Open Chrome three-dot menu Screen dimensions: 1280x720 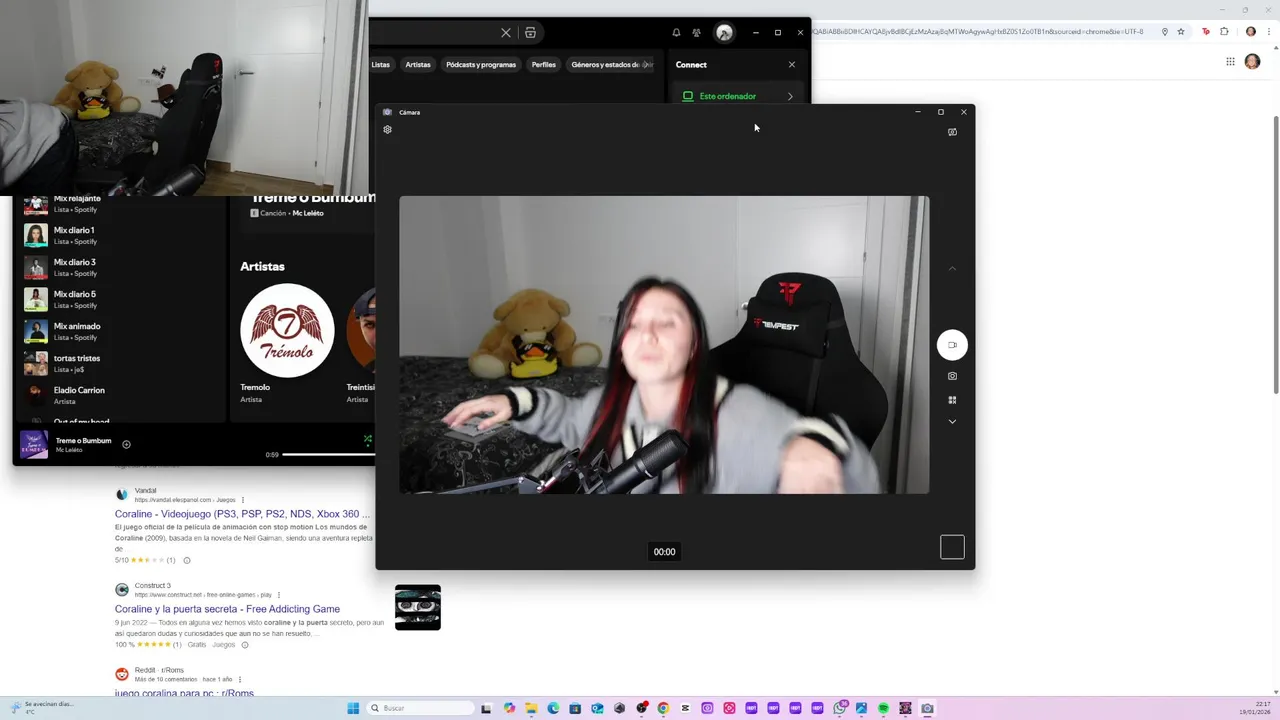tap(1269, 32)
